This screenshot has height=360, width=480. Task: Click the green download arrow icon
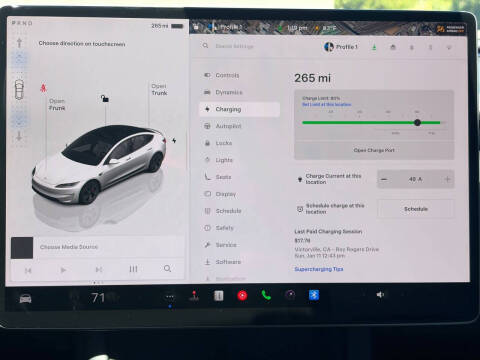(x=374, y=47)
